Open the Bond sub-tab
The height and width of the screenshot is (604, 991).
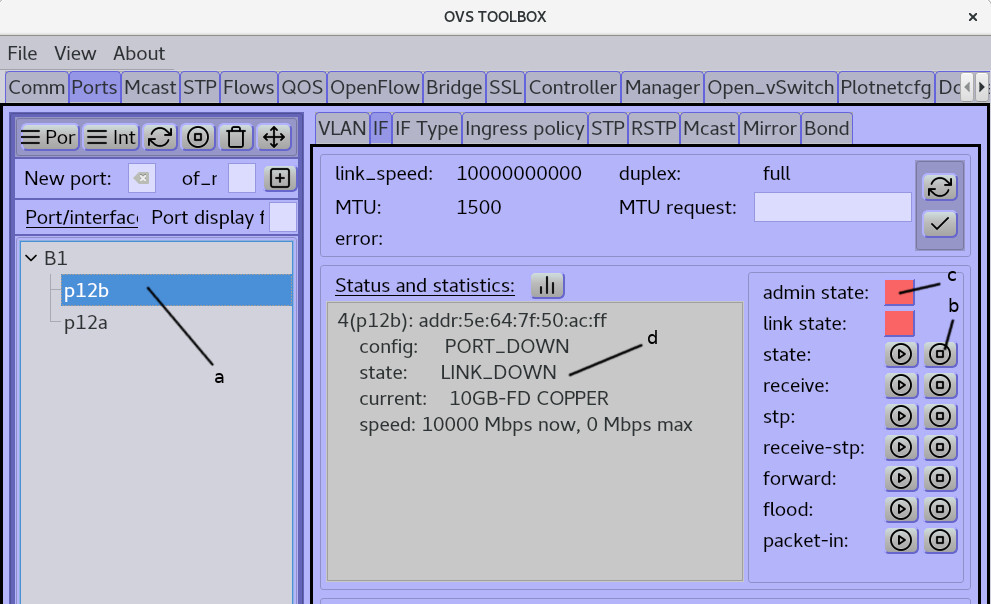pyautogui.click(x=827, y=128)
